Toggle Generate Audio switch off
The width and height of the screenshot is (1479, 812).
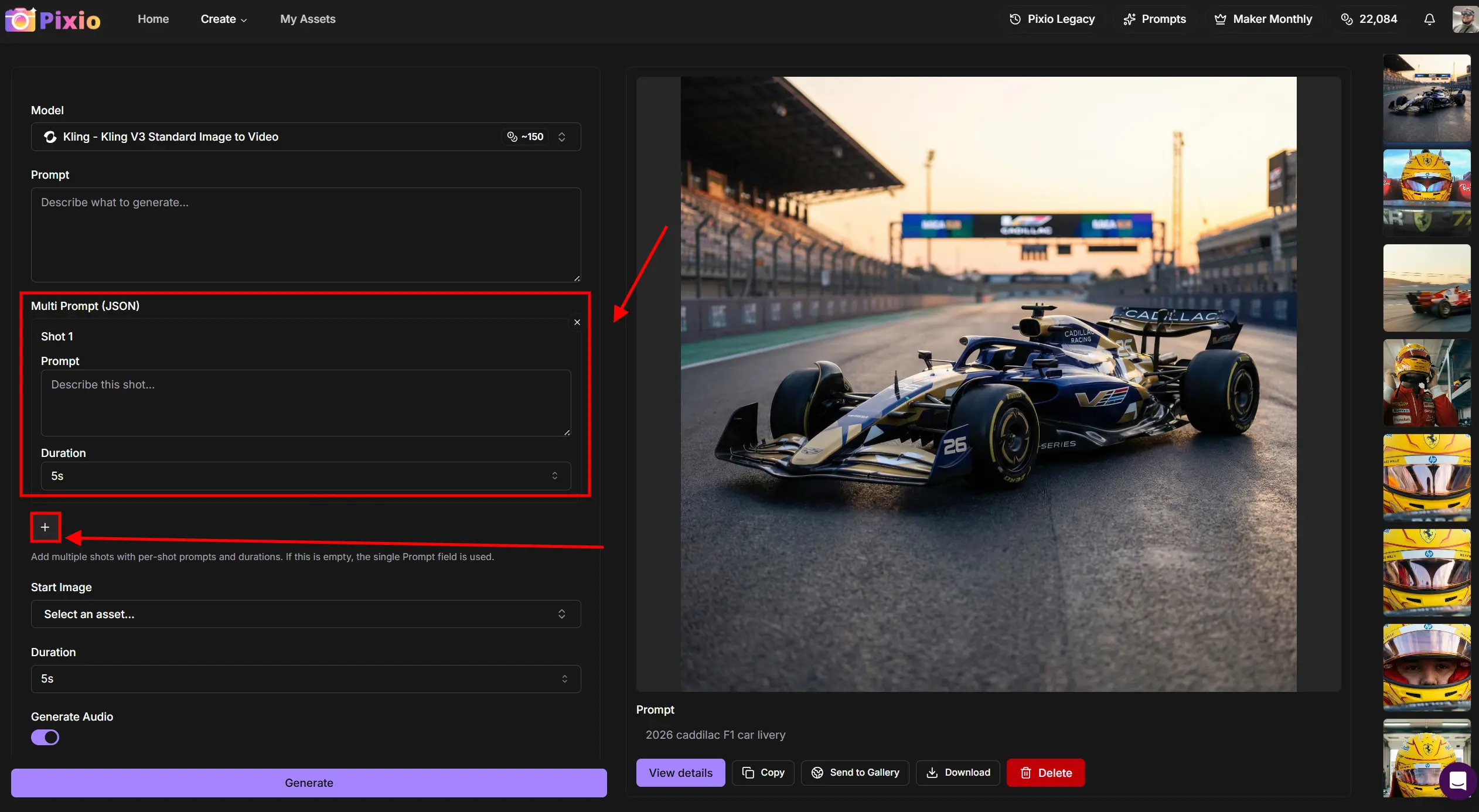[45, 737]
